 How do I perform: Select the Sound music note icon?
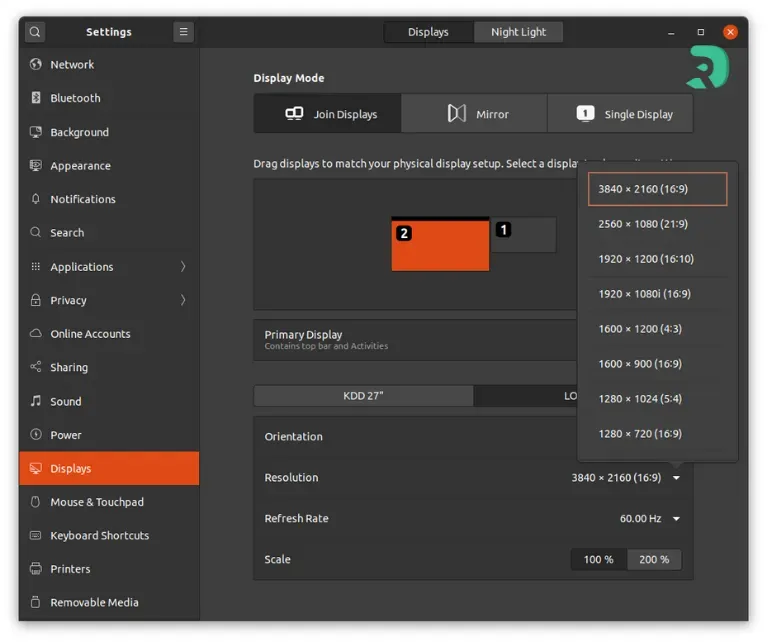point(36,402)
